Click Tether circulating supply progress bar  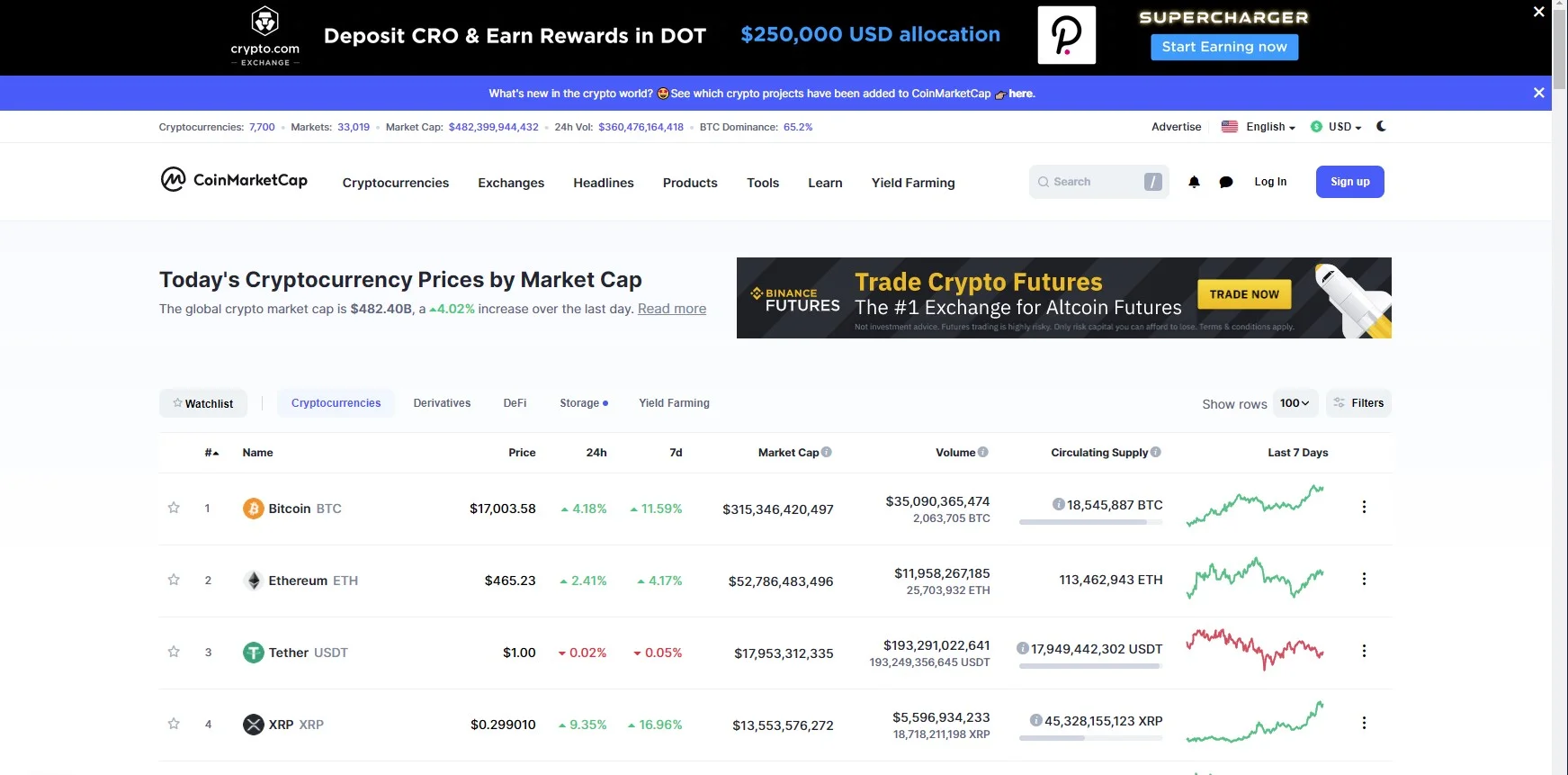click(1090, 666)
